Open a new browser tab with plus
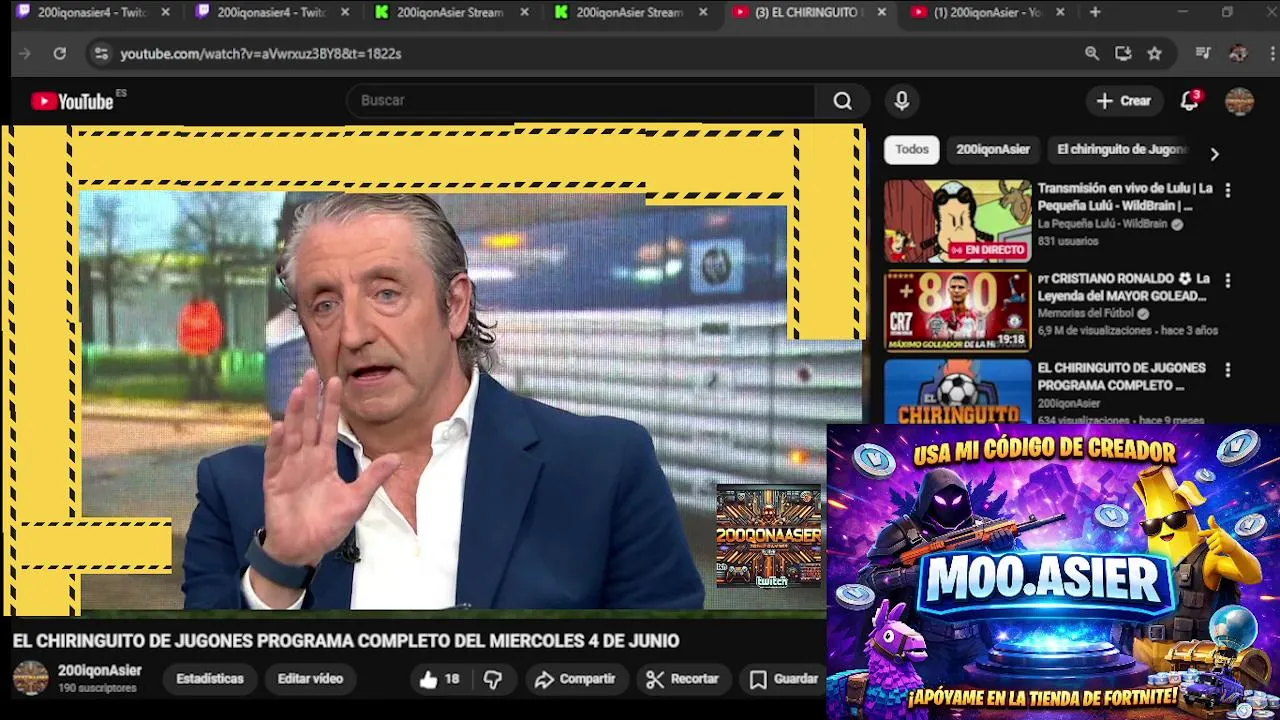Image resolution: width=1280 pixels, height=720 pixels. (x=1095, y=12)
